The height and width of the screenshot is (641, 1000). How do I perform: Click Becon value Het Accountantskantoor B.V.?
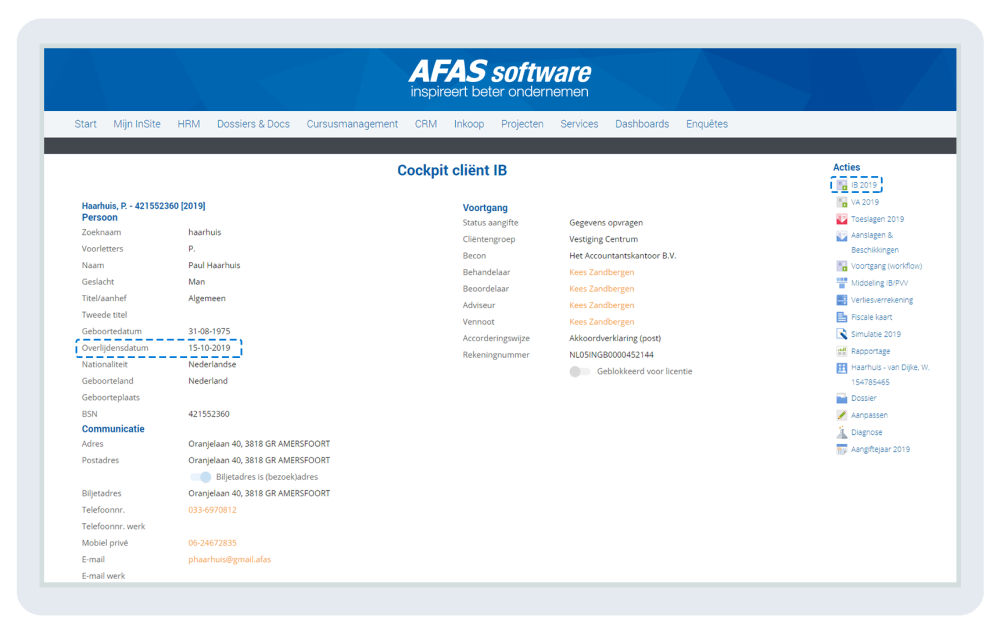[622, 256]
